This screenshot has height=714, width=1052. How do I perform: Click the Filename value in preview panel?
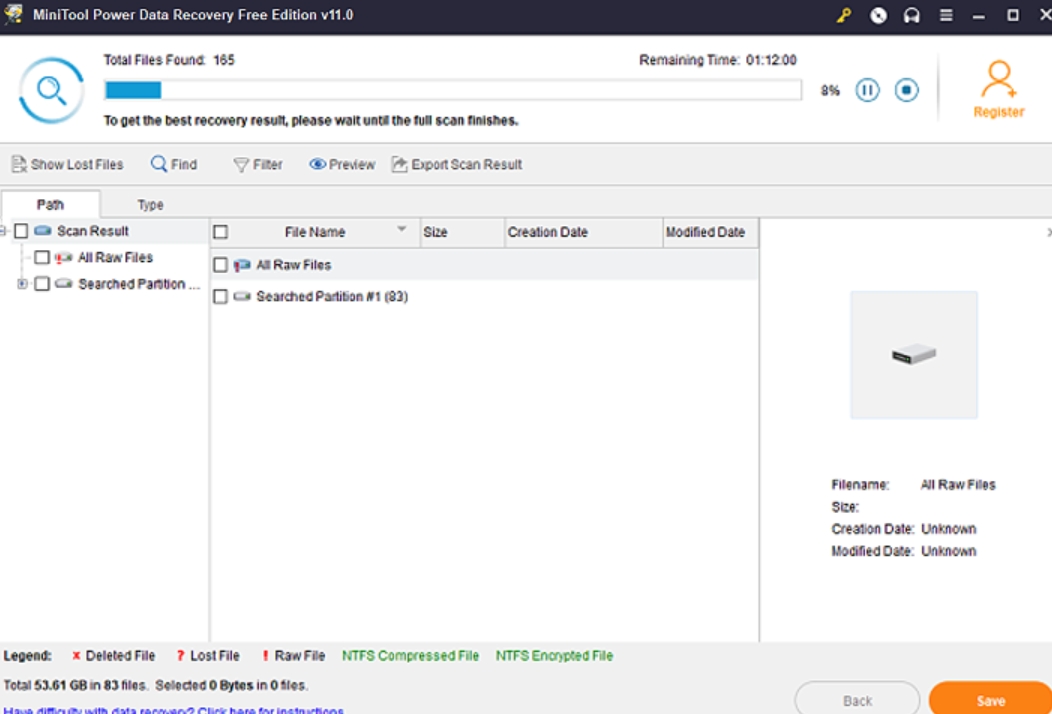[958, 484]
